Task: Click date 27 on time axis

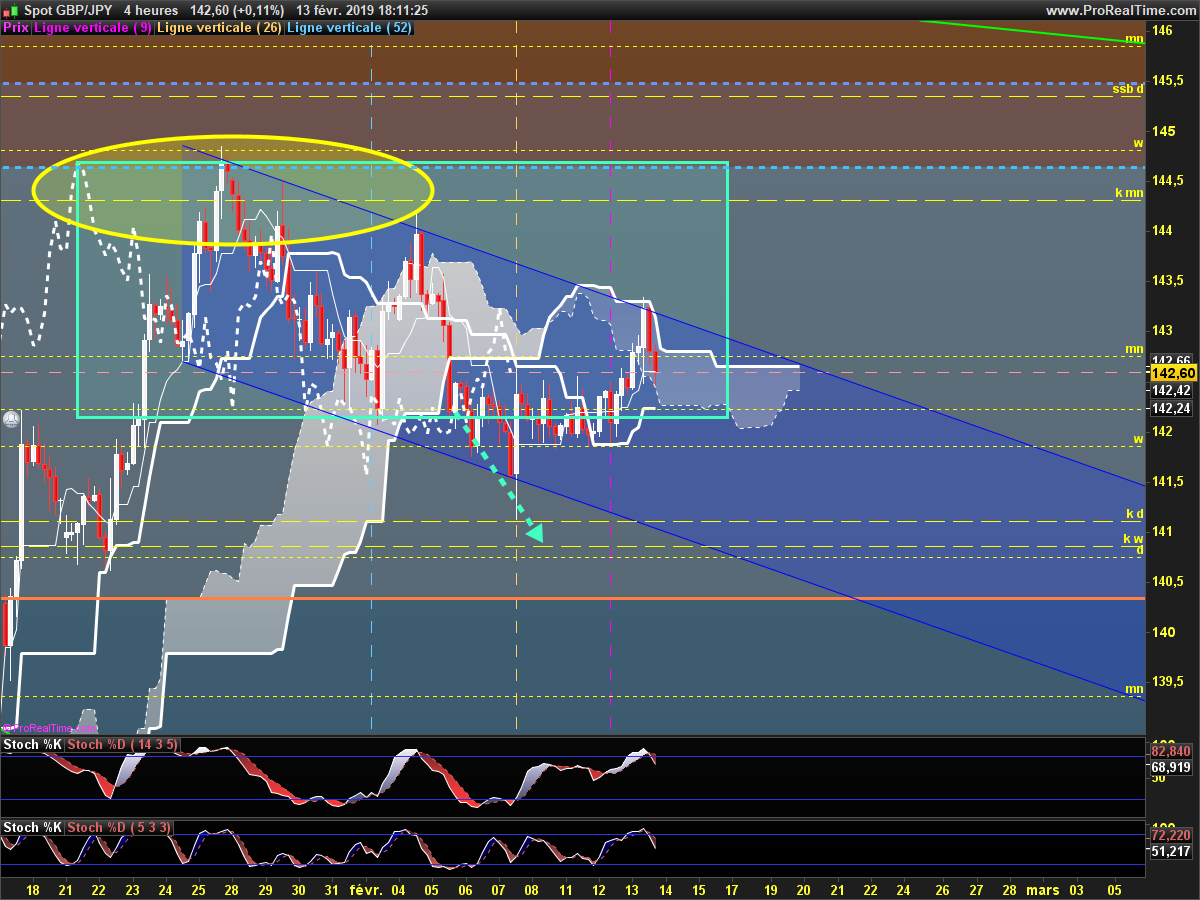Action: (x=976, y=889)
